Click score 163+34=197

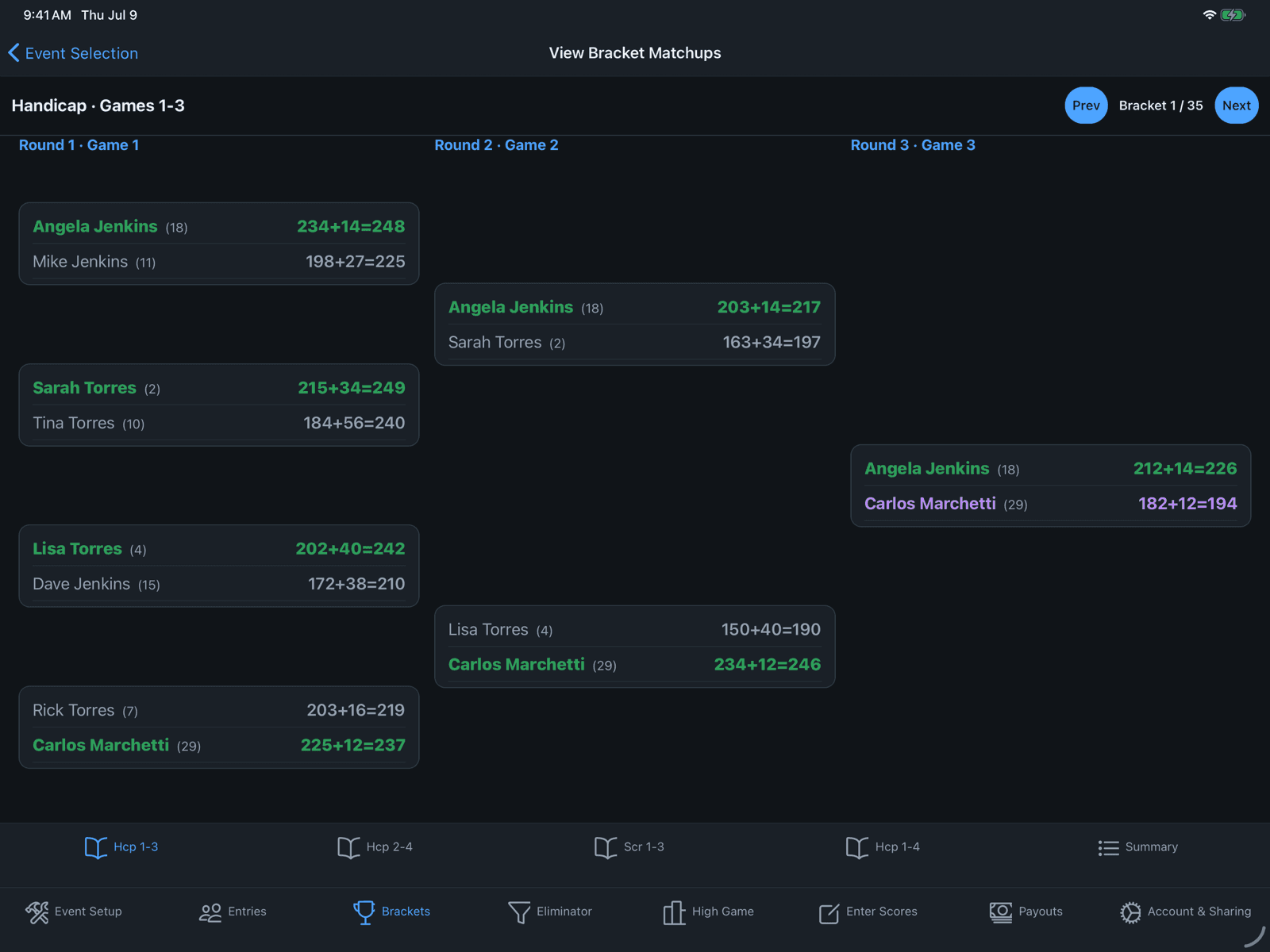pos(772,343)
